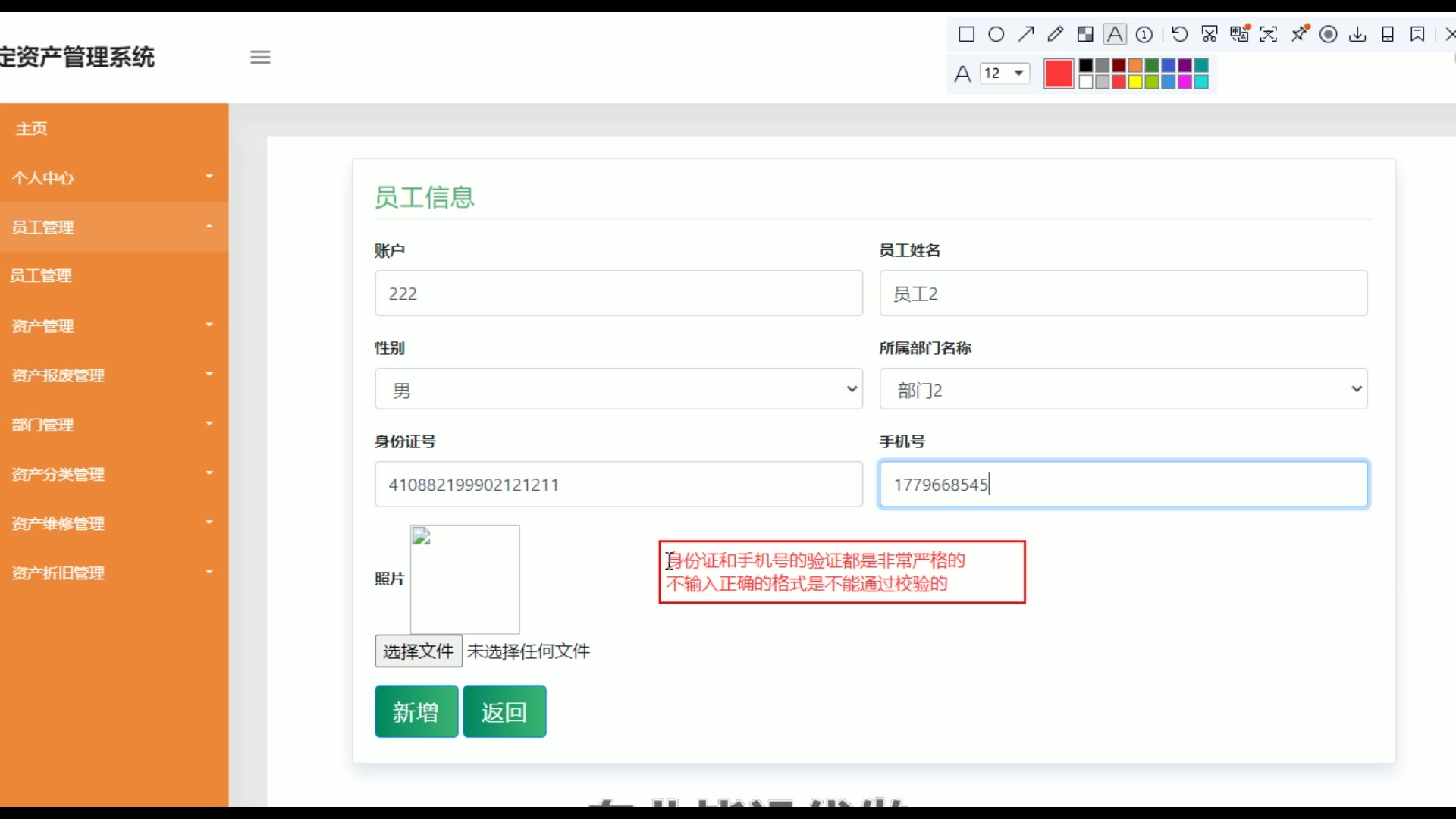The width and height of the screenshot is (1456, 819).
Task: Open the 性别 gender dropdown
Action: [x=619, y=389]
